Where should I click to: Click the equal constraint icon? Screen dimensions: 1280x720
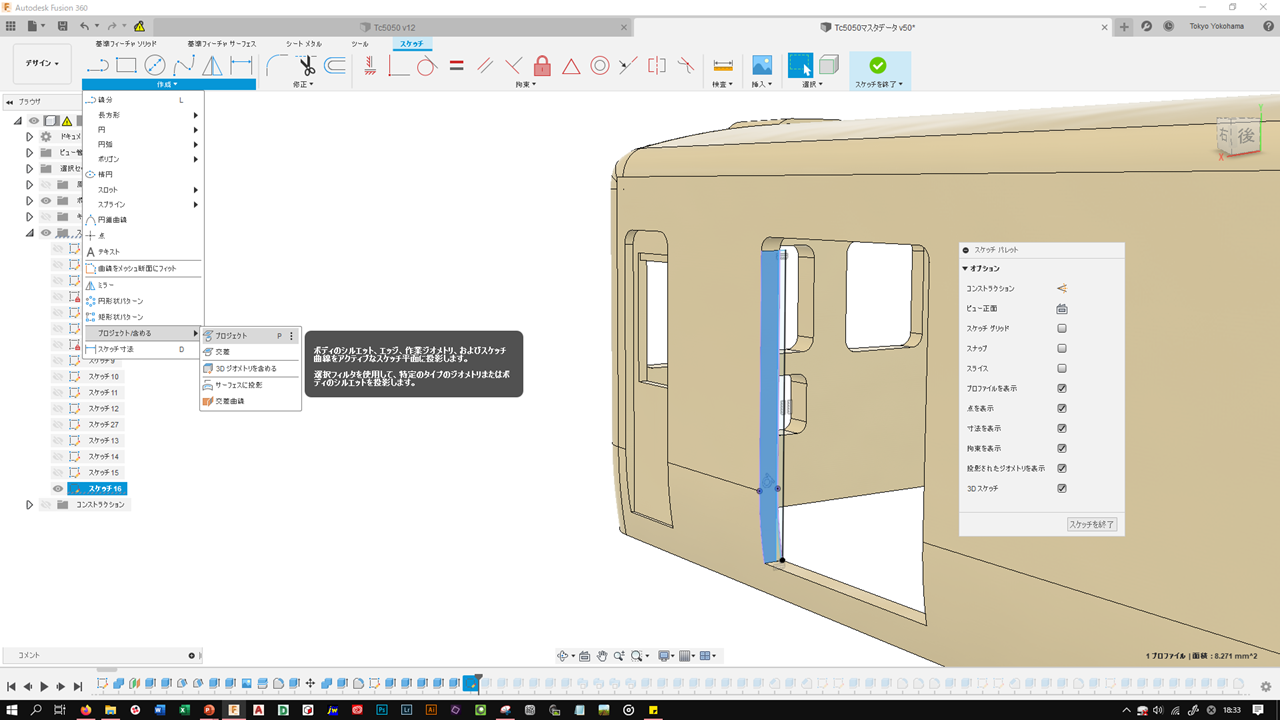tap(456, 66)
